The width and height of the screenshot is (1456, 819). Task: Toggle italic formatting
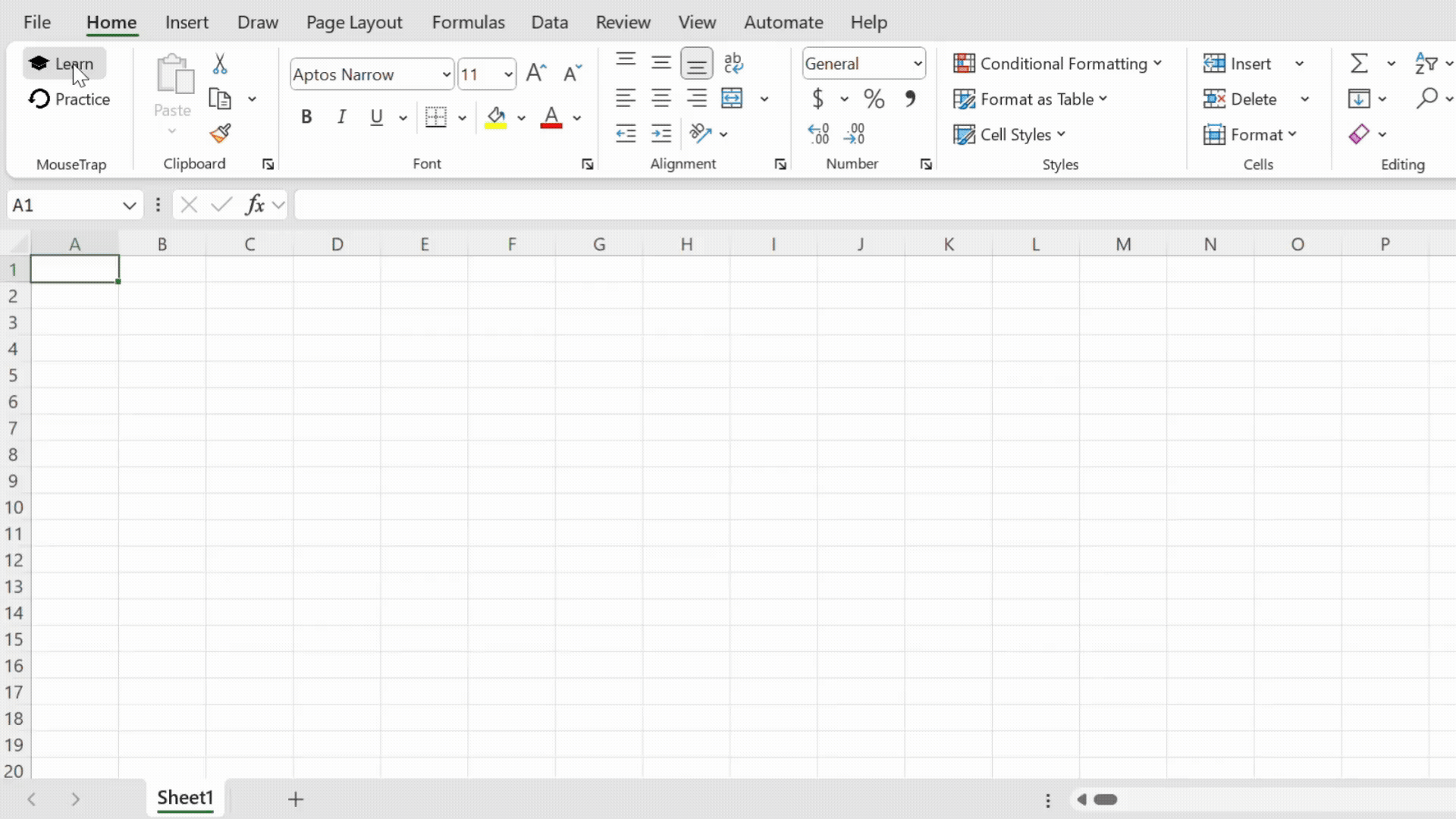click(x=341, y=118)
